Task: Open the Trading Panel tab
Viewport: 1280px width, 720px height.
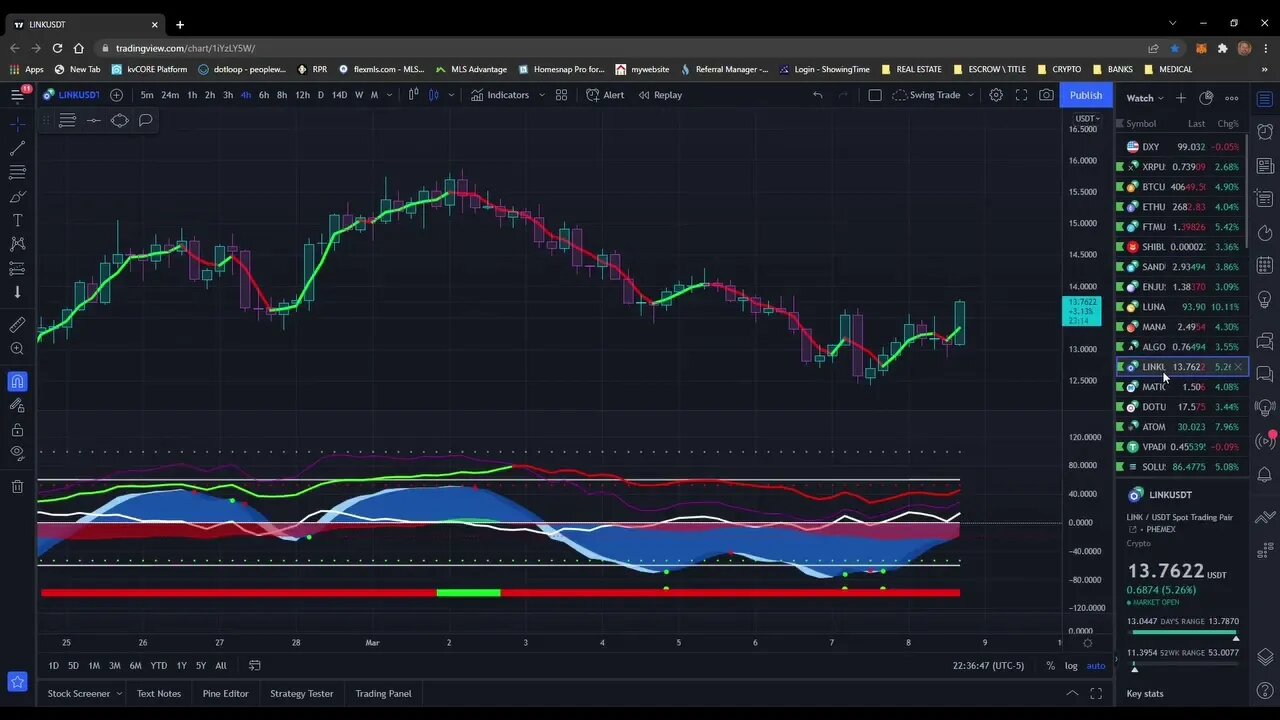Action: (x=383, y=694)
